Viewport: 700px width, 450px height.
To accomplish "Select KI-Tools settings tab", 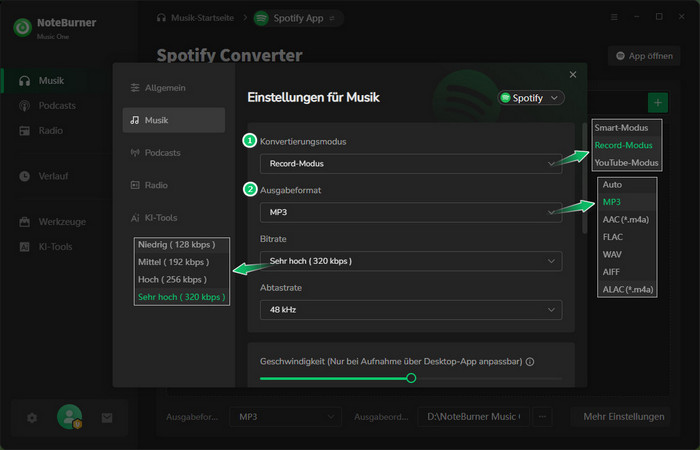I will (174, 218).
